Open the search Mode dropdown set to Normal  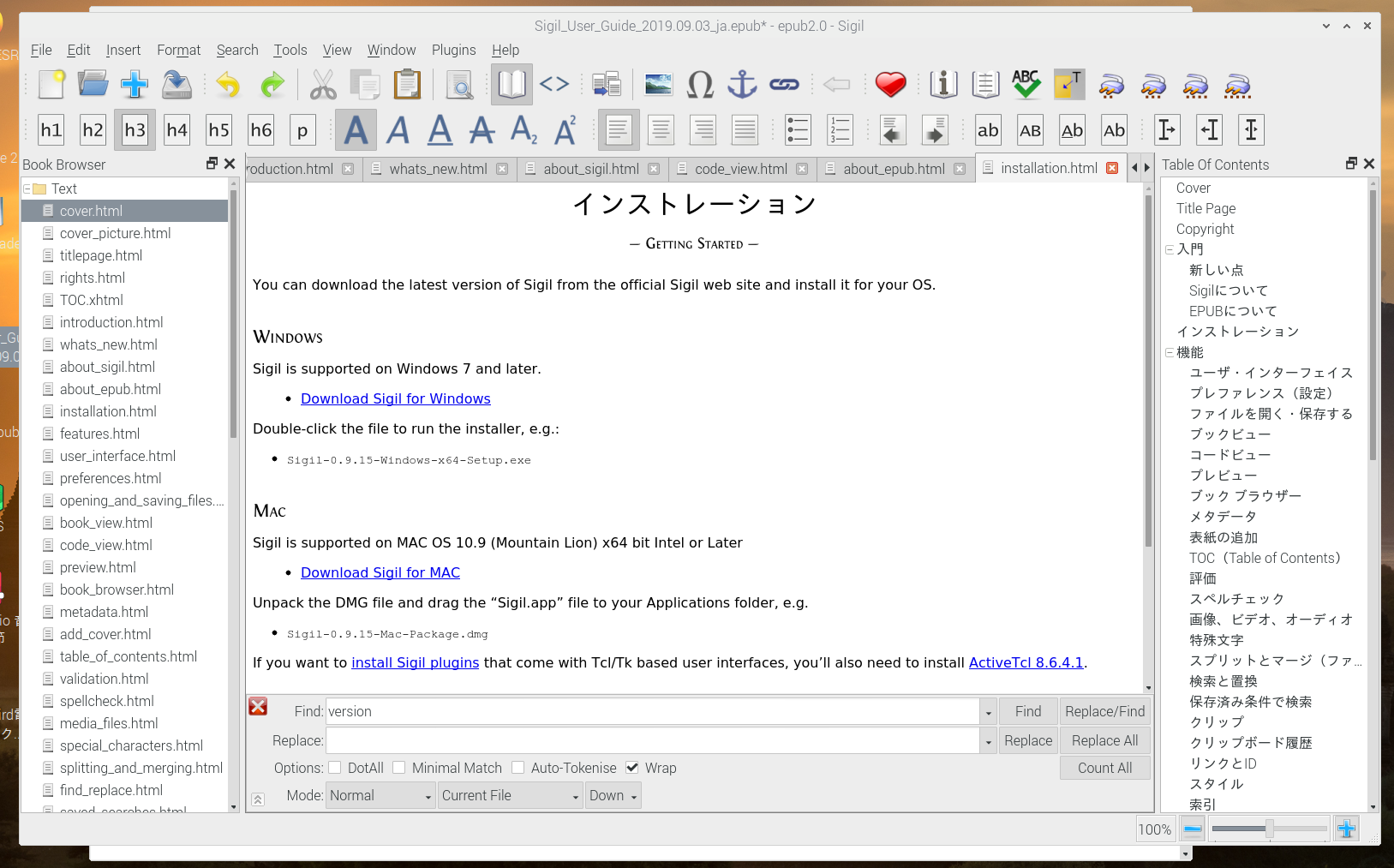click(x=380, y=795)
